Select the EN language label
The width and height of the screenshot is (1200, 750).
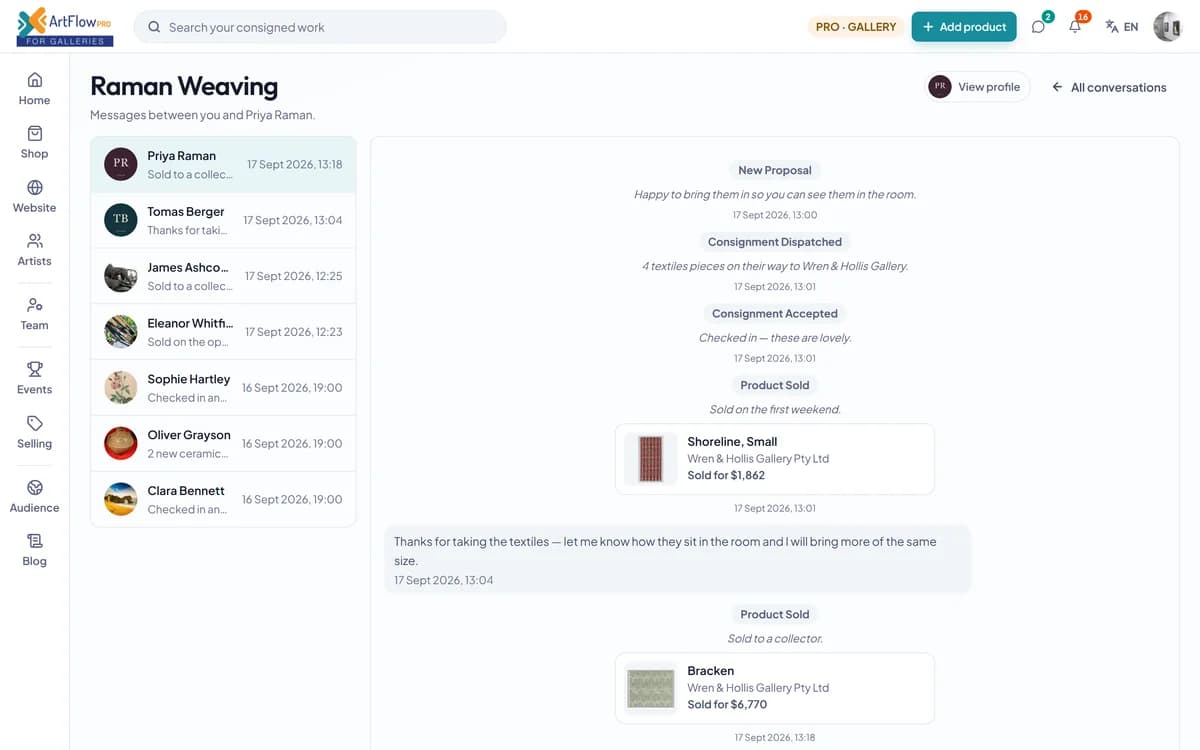(x=1131, y=27)
